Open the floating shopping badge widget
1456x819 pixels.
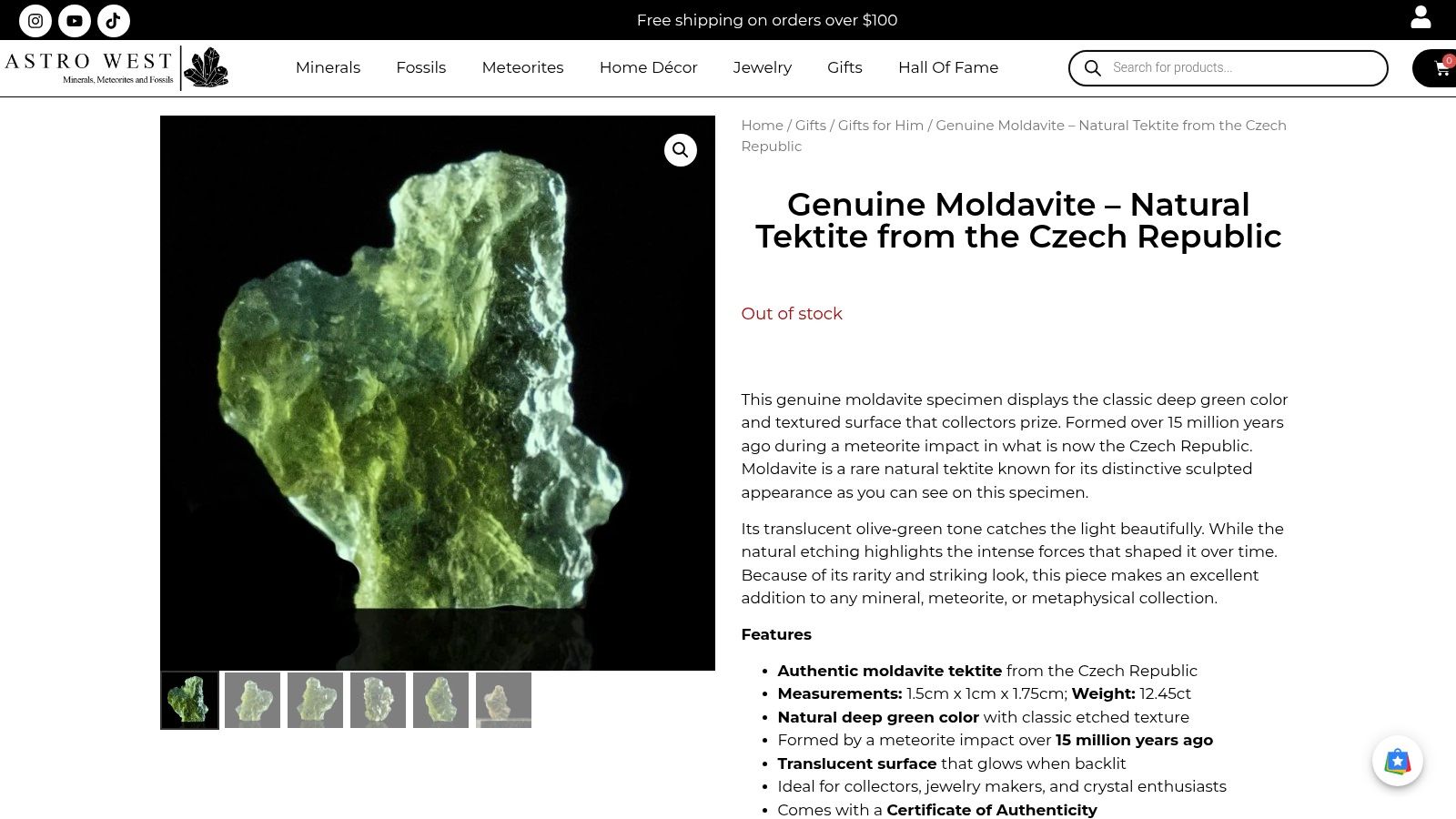[x=1398, y=761]
